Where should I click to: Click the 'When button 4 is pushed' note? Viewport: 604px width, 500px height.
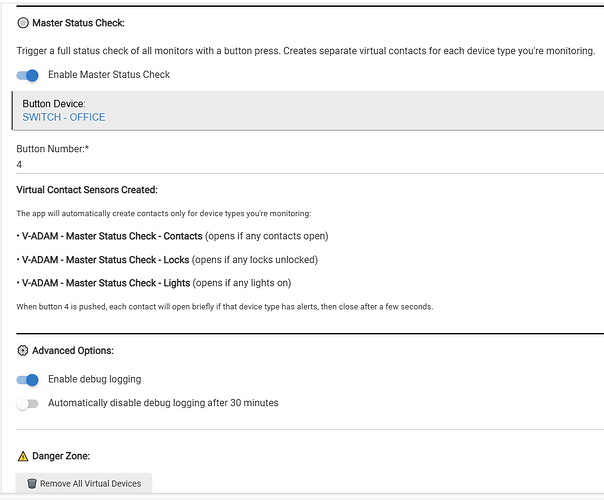point(224,307)
